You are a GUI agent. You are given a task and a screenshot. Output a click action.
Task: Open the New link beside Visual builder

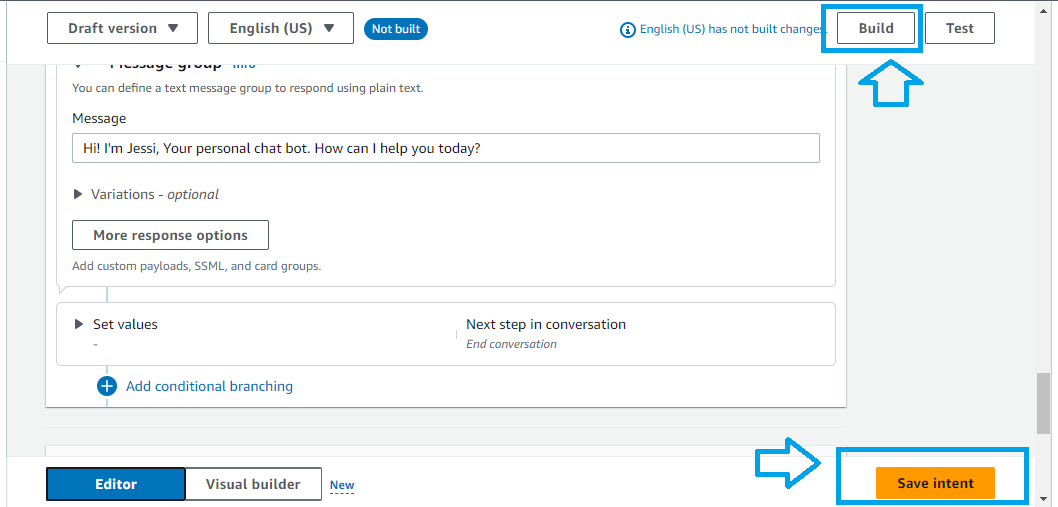[x=341, y=485]
